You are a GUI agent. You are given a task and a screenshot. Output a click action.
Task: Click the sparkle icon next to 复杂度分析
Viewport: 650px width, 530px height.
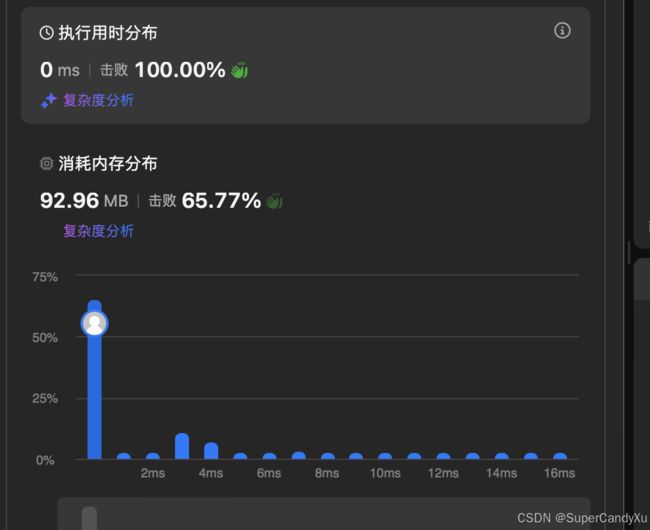coord(49,101)
